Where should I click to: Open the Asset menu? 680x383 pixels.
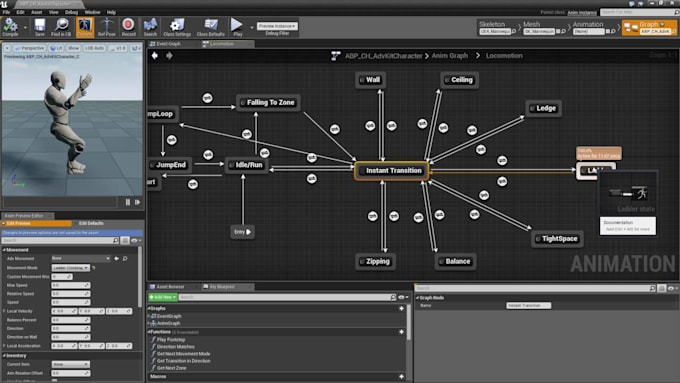(x=36, y=12)
